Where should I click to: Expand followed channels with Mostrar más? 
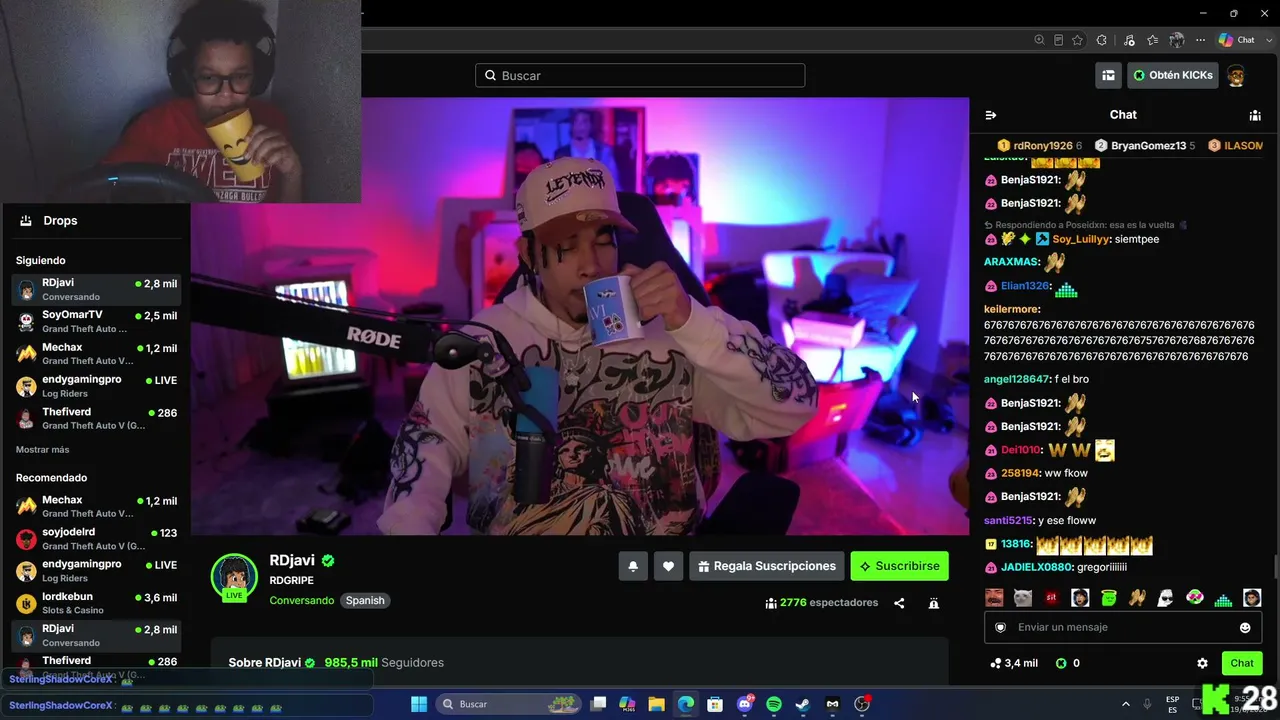(x=42, y=450)
